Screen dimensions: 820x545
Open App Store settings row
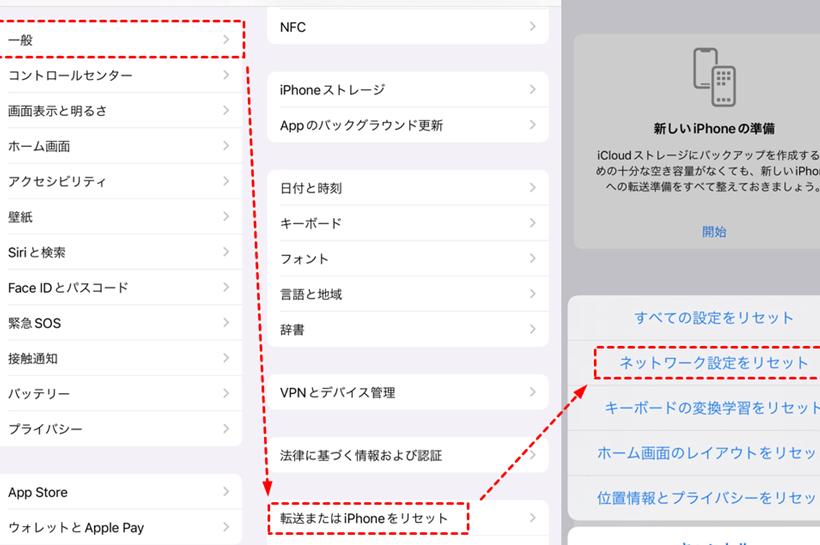coord(120,492)
